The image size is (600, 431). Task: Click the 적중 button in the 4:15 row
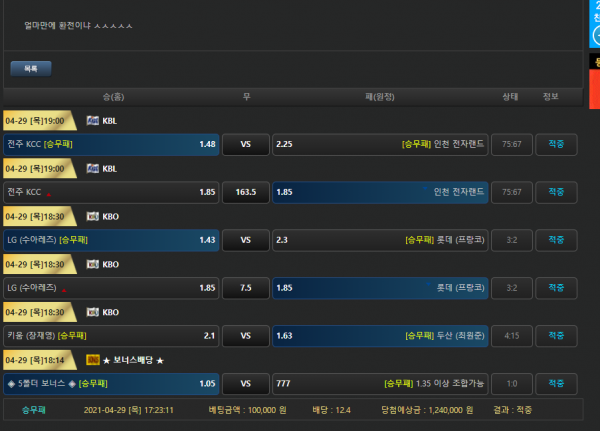(556, 336)
